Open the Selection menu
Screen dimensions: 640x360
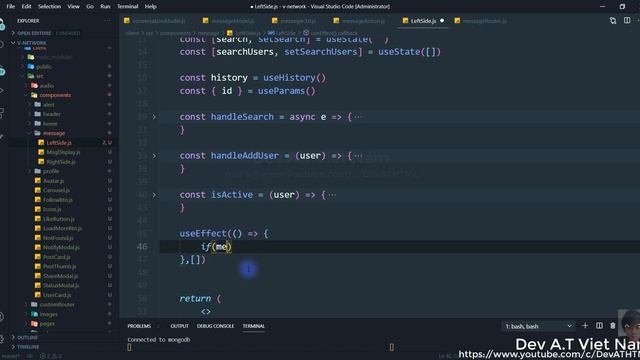[49, 7]
